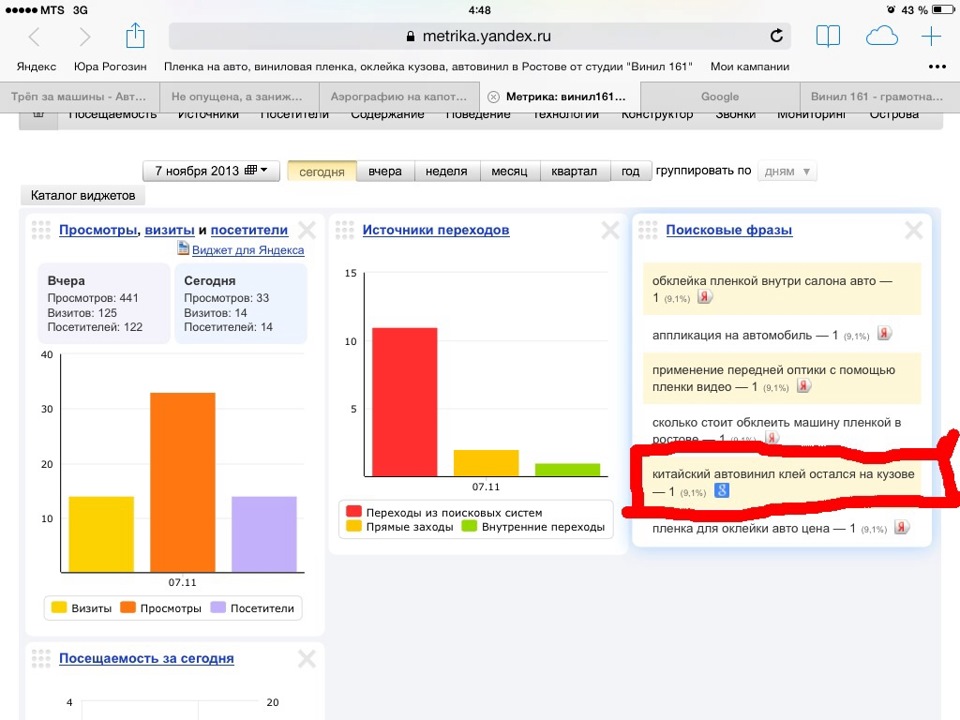Tap the battery indicator in status bar
Screen dimensions: 960x720
coord(942,10)
